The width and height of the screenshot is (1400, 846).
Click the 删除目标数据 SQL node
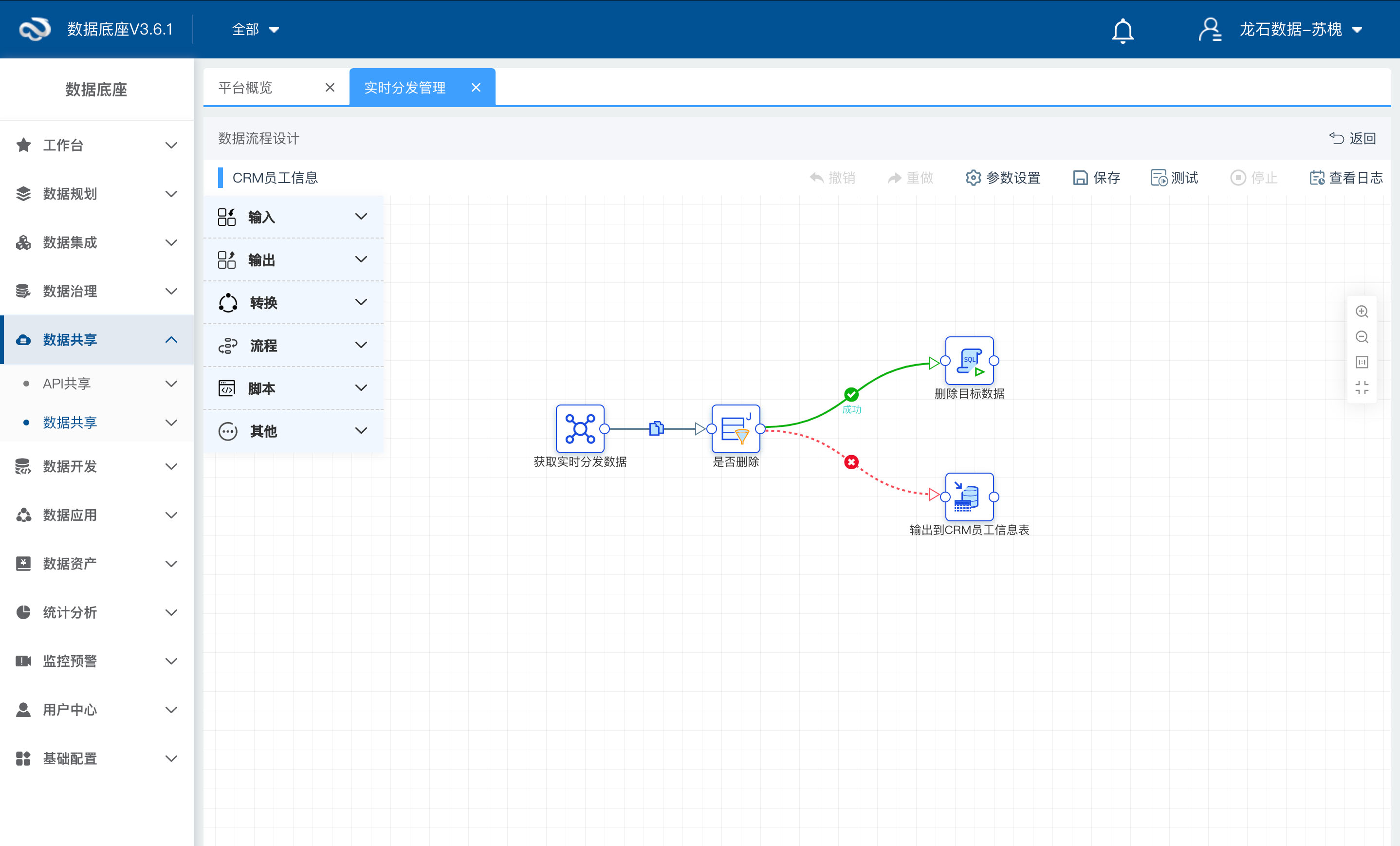coord(969,361)
